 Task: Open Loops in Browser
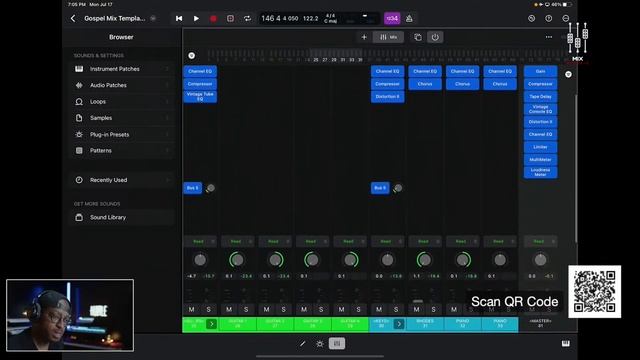(122, 102)
